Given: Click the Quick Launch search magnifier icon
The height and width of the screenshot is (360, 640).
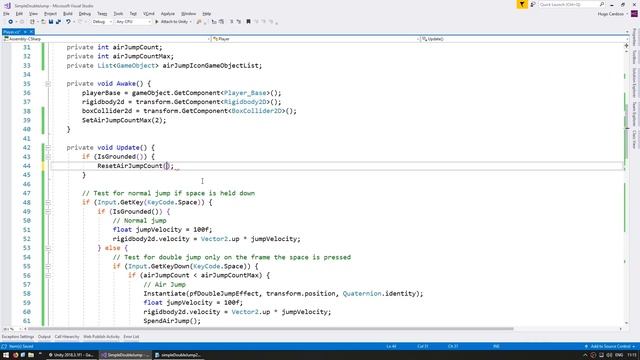Looking at the screenshot, I should tap(602, 4).
